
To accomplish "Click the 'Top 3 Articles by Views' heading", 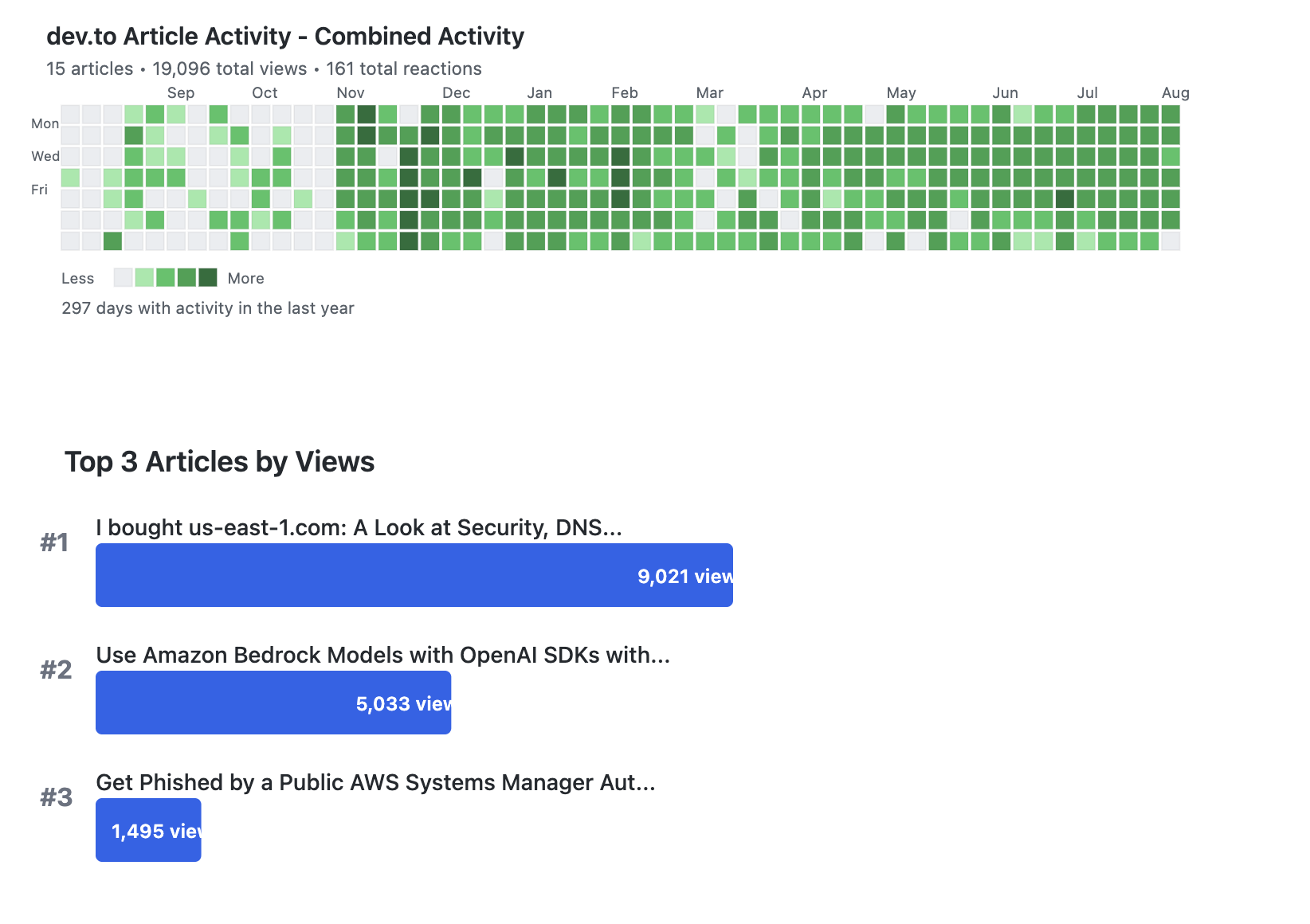I will point(220,462).
